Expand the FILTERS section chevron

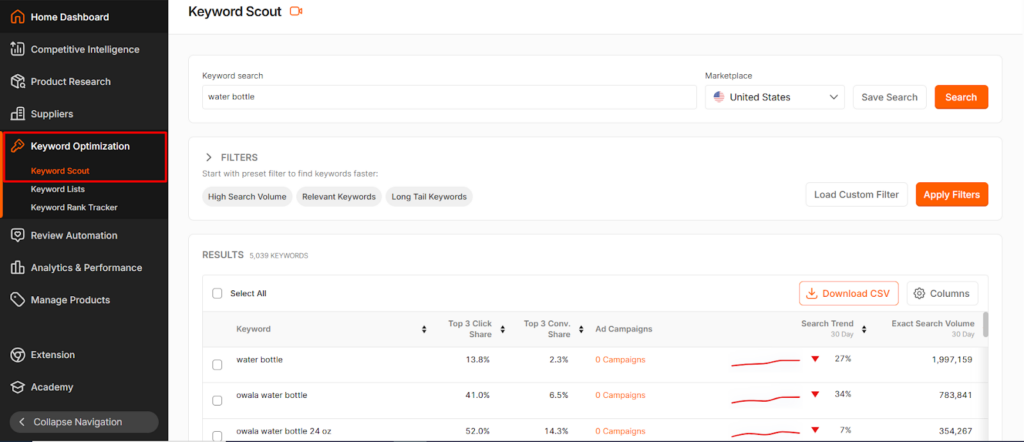209,157
